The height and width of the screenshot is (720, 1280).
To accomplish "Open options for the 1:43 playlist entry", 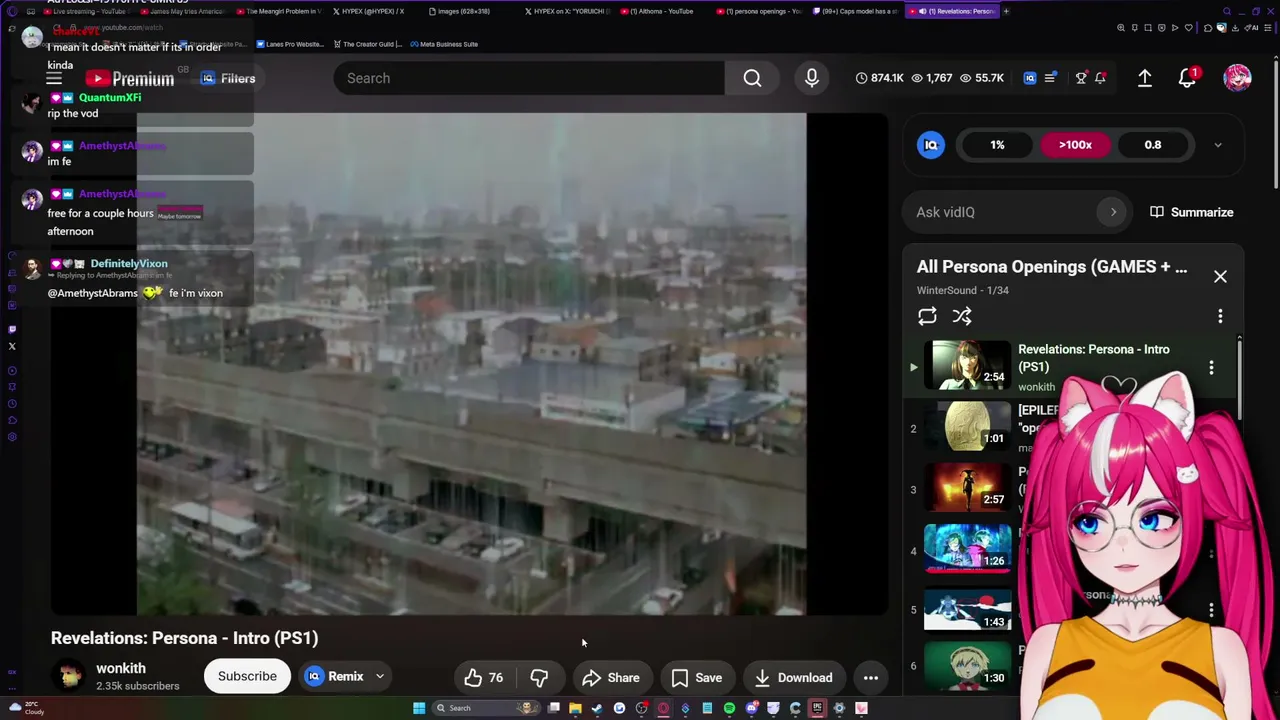I will pos(1211,610).
